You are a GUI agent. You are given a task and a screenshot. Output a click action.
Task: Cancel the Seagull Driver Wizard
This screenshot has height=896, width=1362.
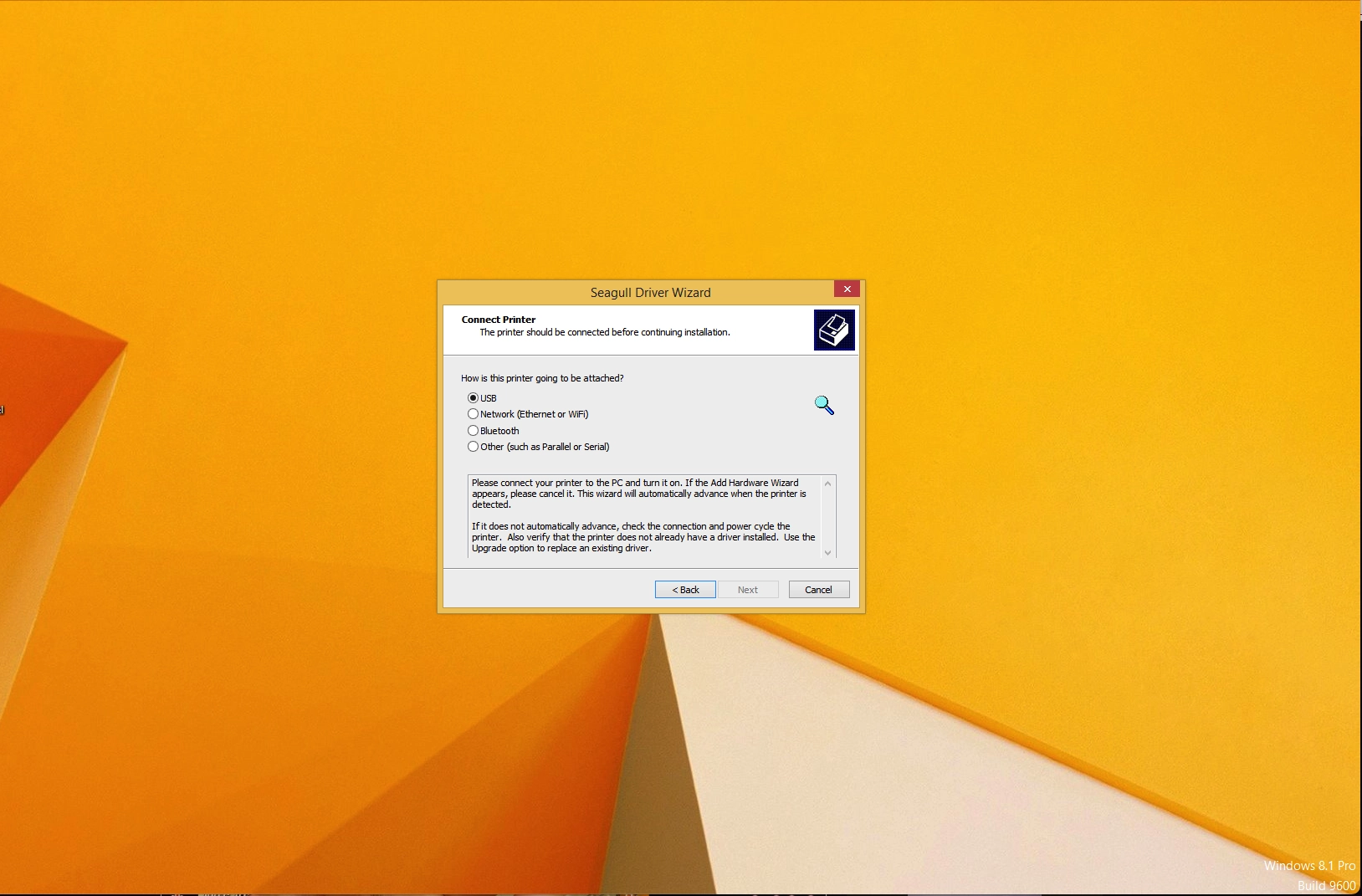point(819,590)
